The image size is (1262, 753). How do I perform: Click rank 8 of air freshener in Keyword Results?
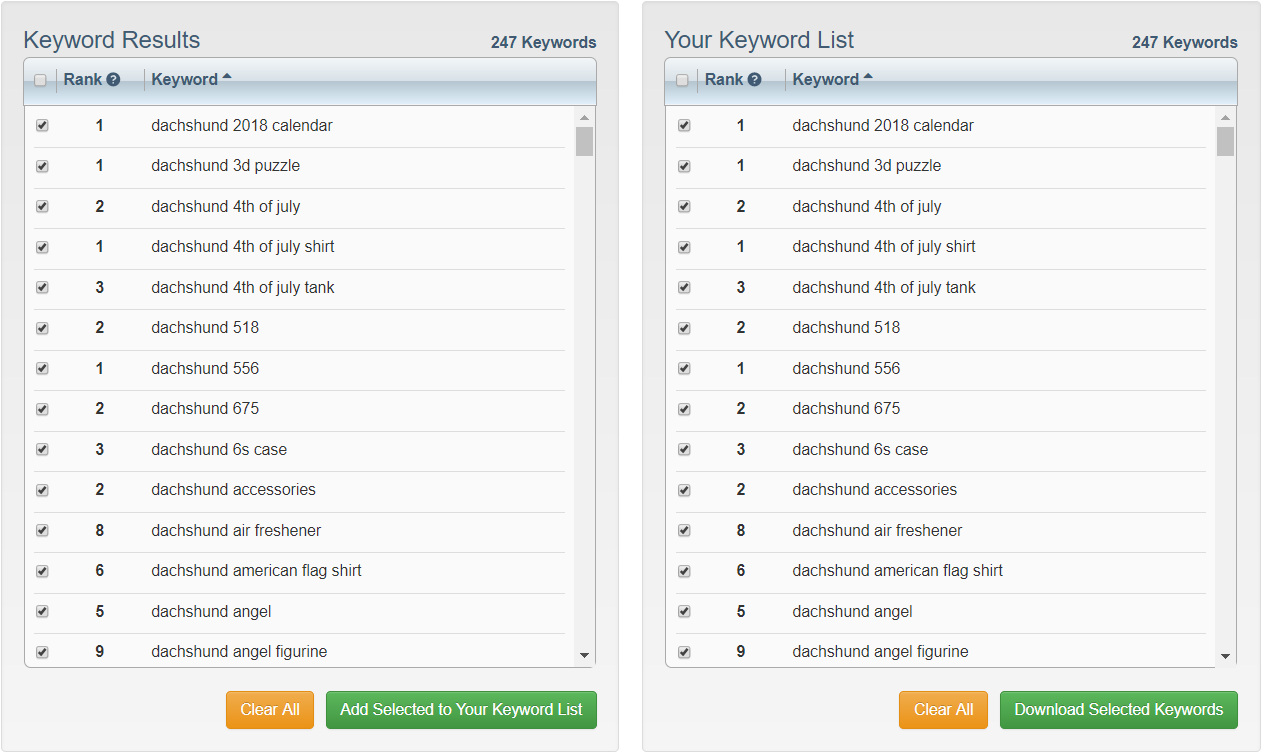point(100,531)
